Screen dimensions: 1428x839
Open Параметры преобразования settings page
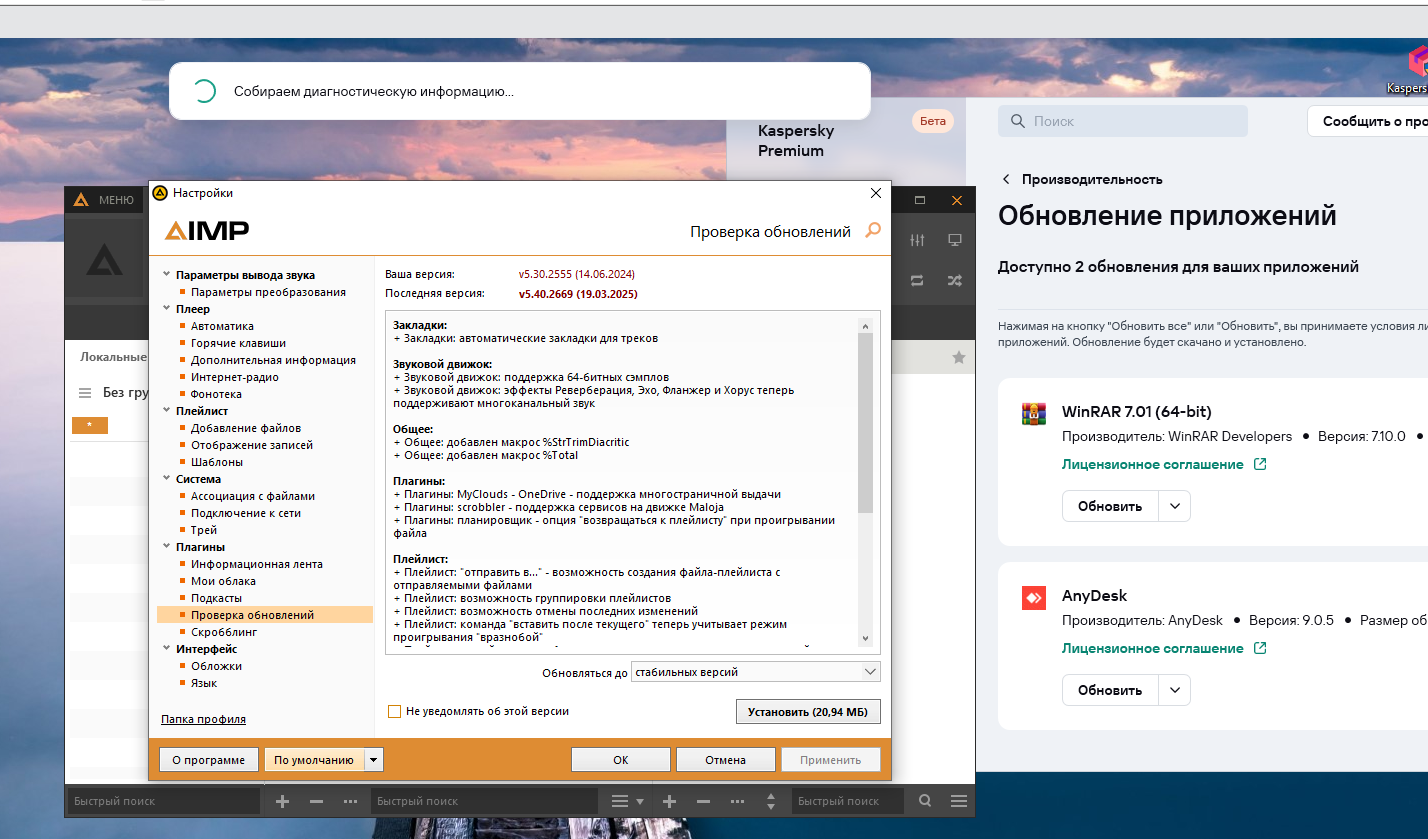point(268,292)
